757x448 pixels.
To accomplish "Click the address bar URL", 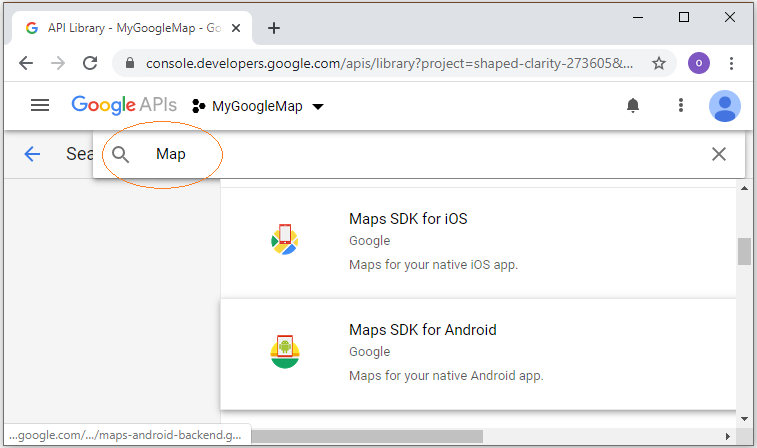I will [x=389, y=63].
